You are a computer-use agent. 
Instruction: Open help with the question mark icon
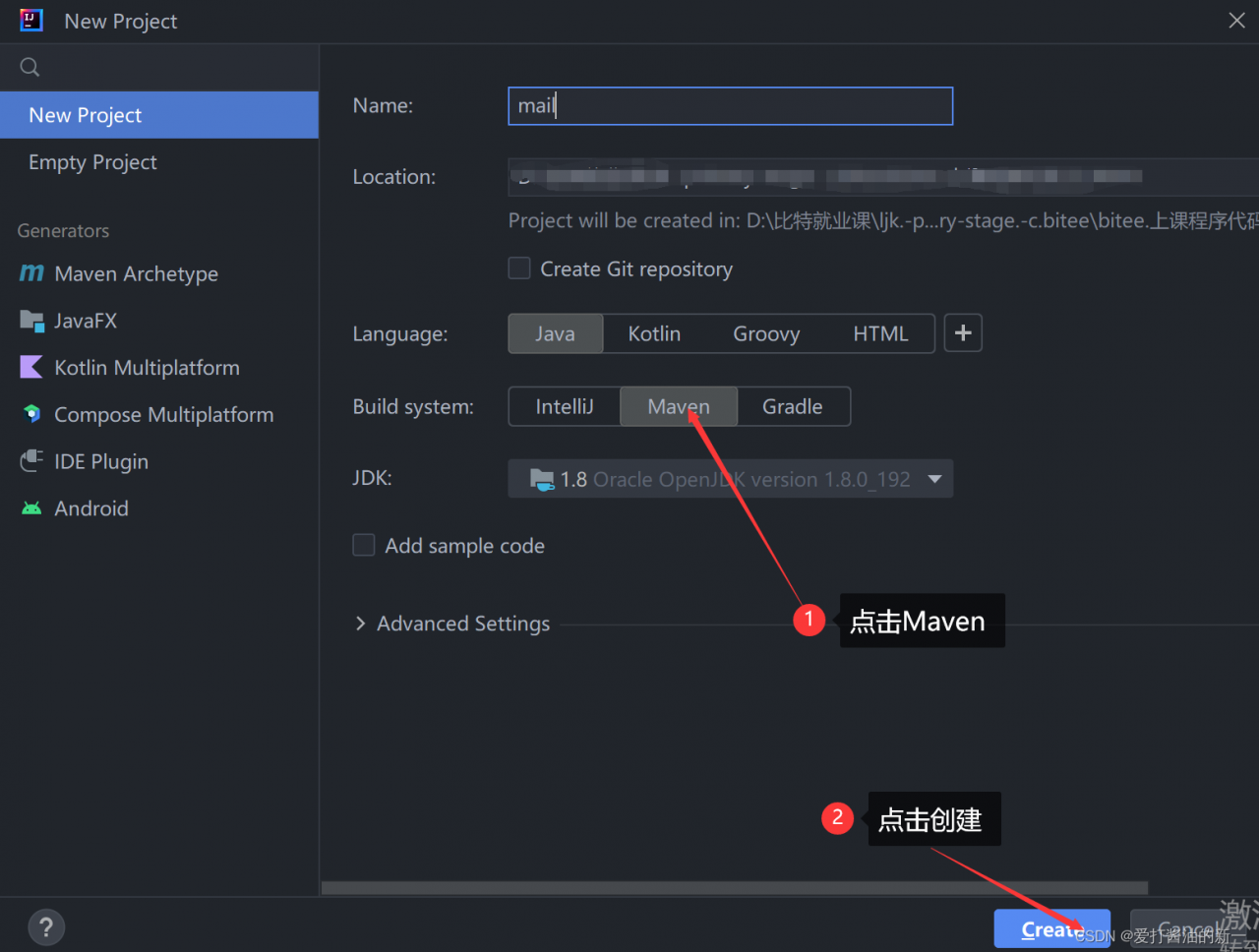click(x=46, y=926)
